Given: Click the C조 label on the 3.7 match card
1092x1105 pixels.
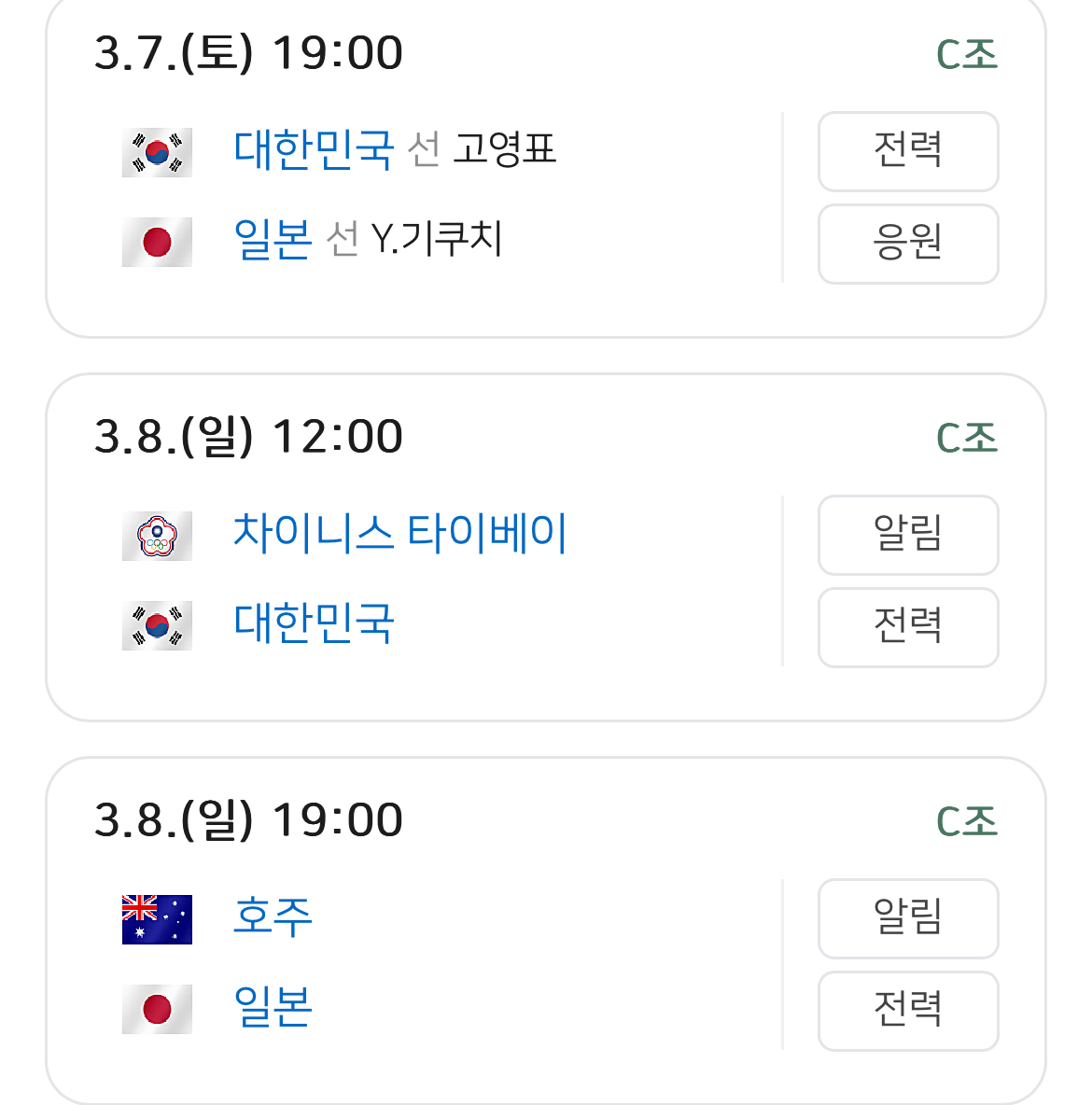Looking at the screenshot, I should coord(966,54).
